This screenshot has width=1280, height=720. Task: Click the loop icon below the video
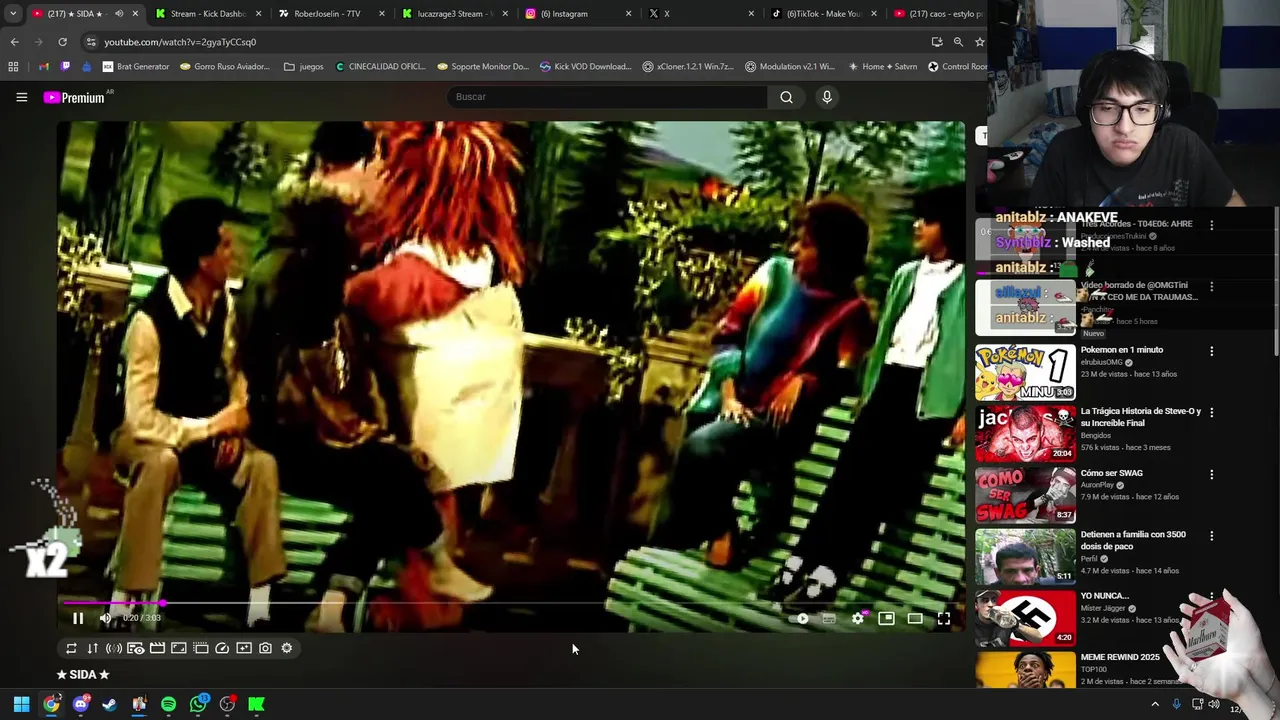[71, 648]
